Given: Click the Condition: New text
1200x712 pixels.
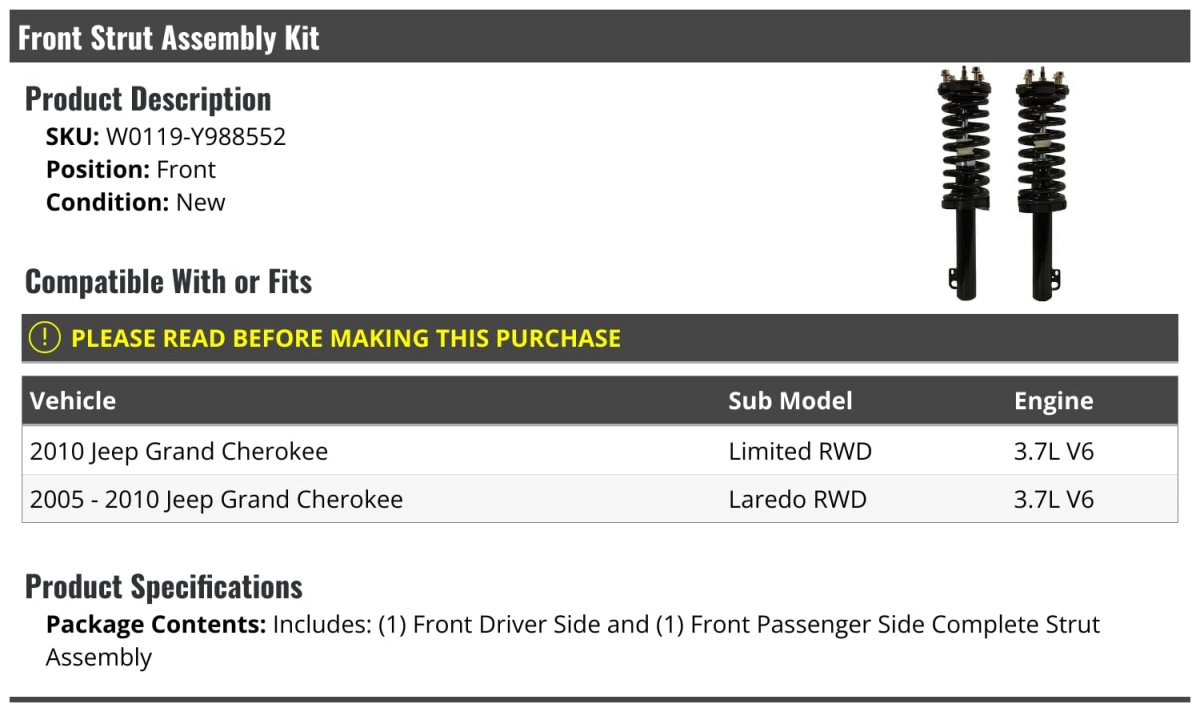Looking at the screenshot, I should [135, 202].
